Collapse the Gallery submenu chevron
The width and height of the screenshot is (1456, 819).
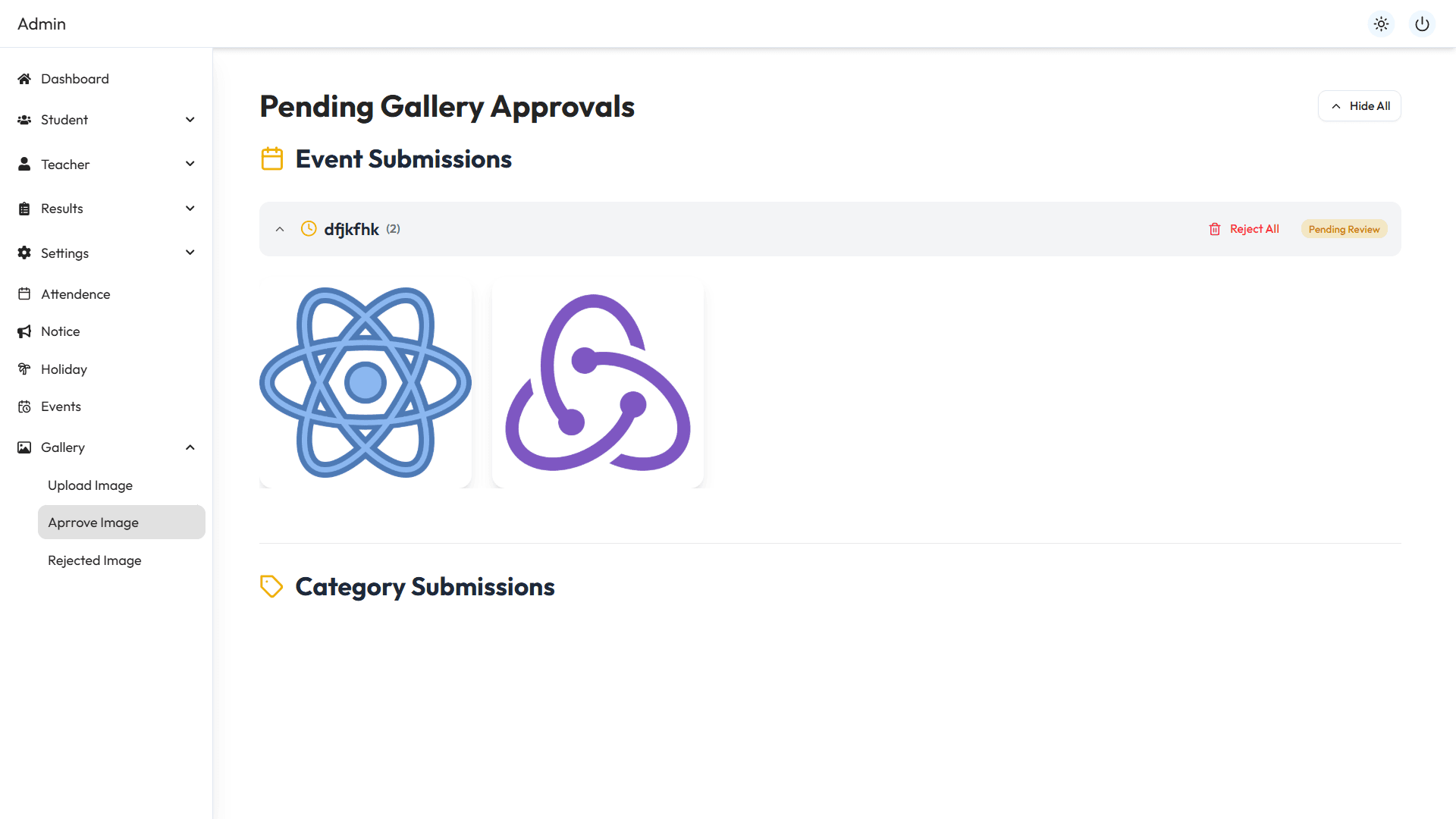pyautogui.click(x=190, y=447)
